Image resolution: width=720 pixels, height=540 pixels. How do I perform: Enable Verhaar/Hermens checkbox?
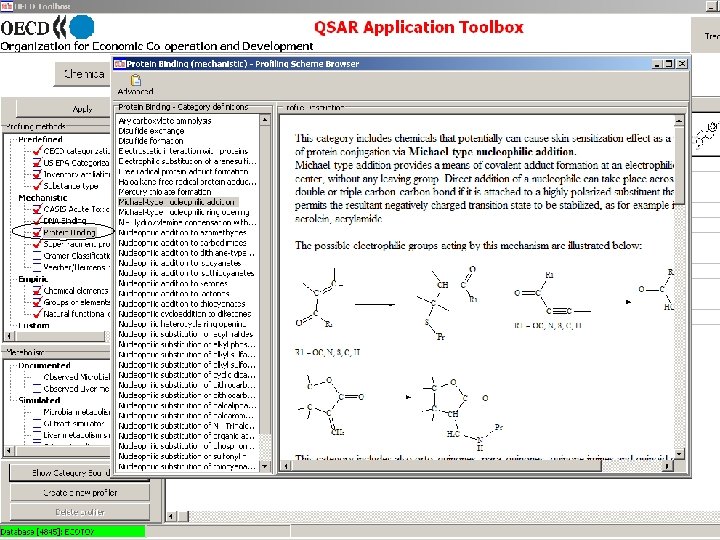(37, 267)
